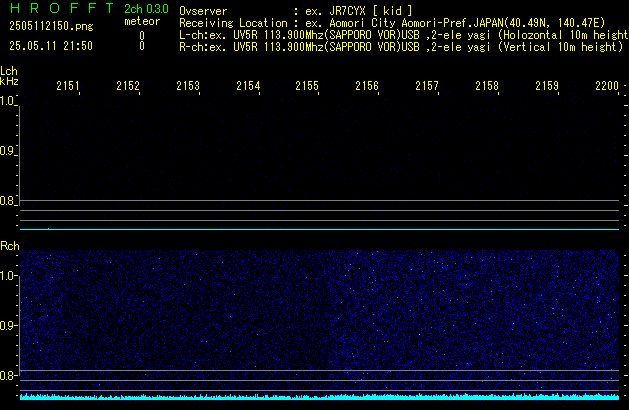Click the timestamp 25.05.11 21:50
The height and width of the screenshot is (410, 629).
51,46
